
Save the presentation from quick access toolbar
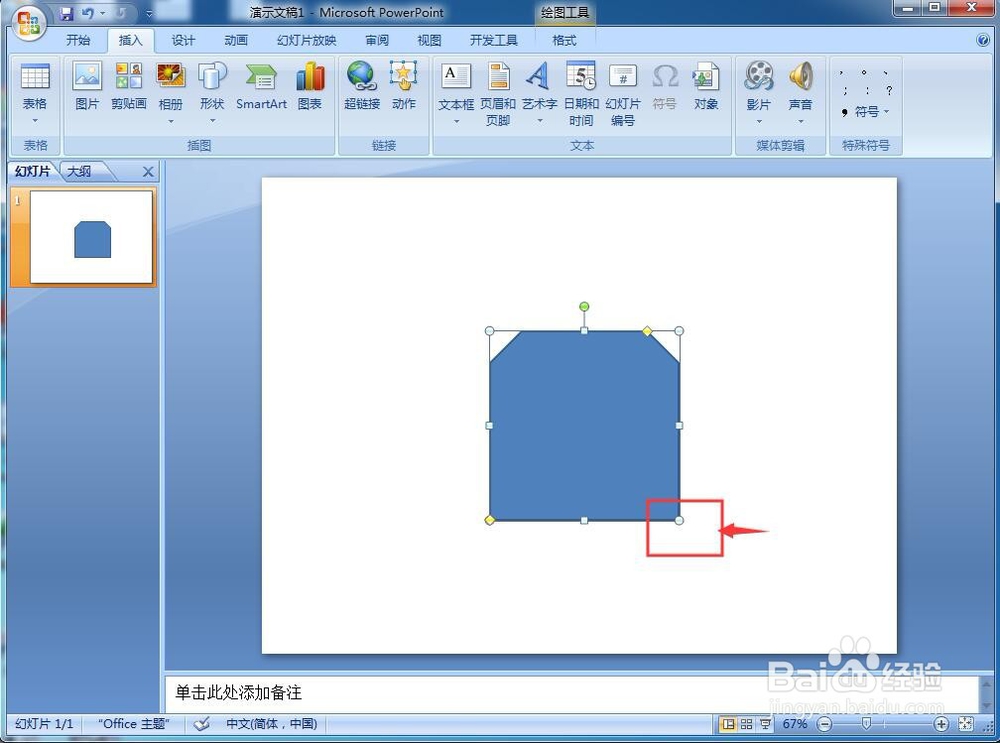tap(66, 13)
